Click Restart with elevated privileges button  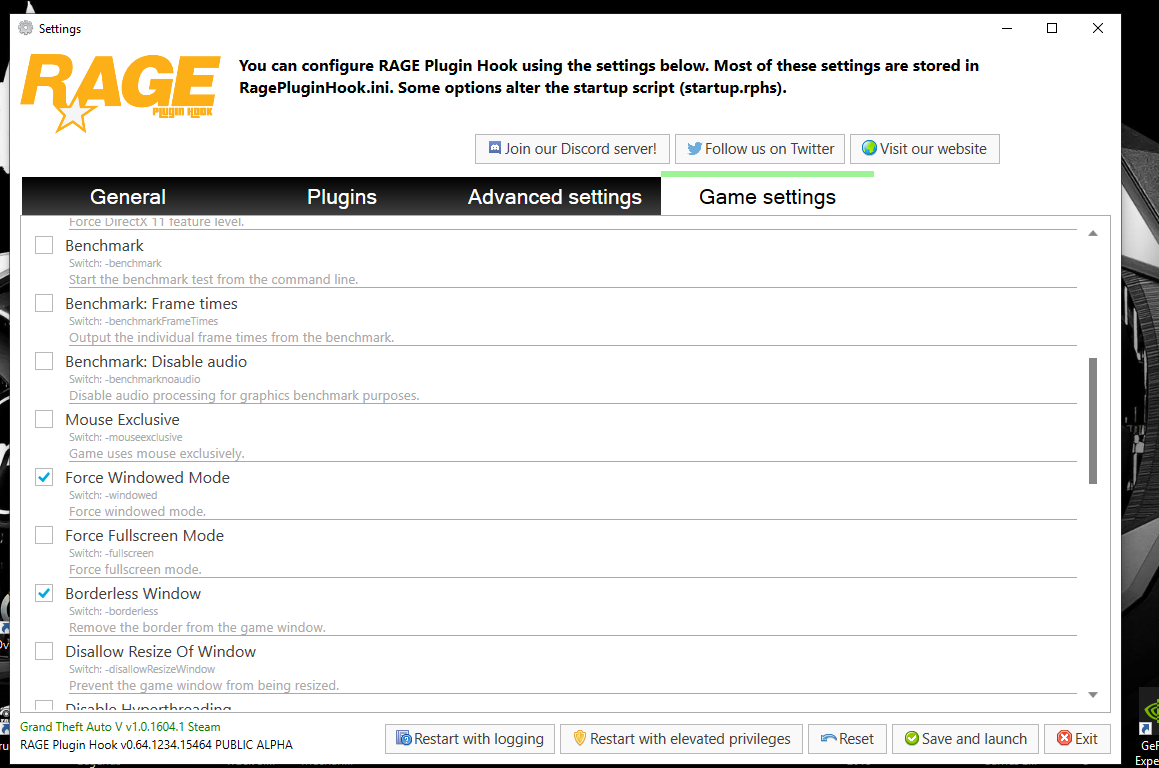coord(682,738)
